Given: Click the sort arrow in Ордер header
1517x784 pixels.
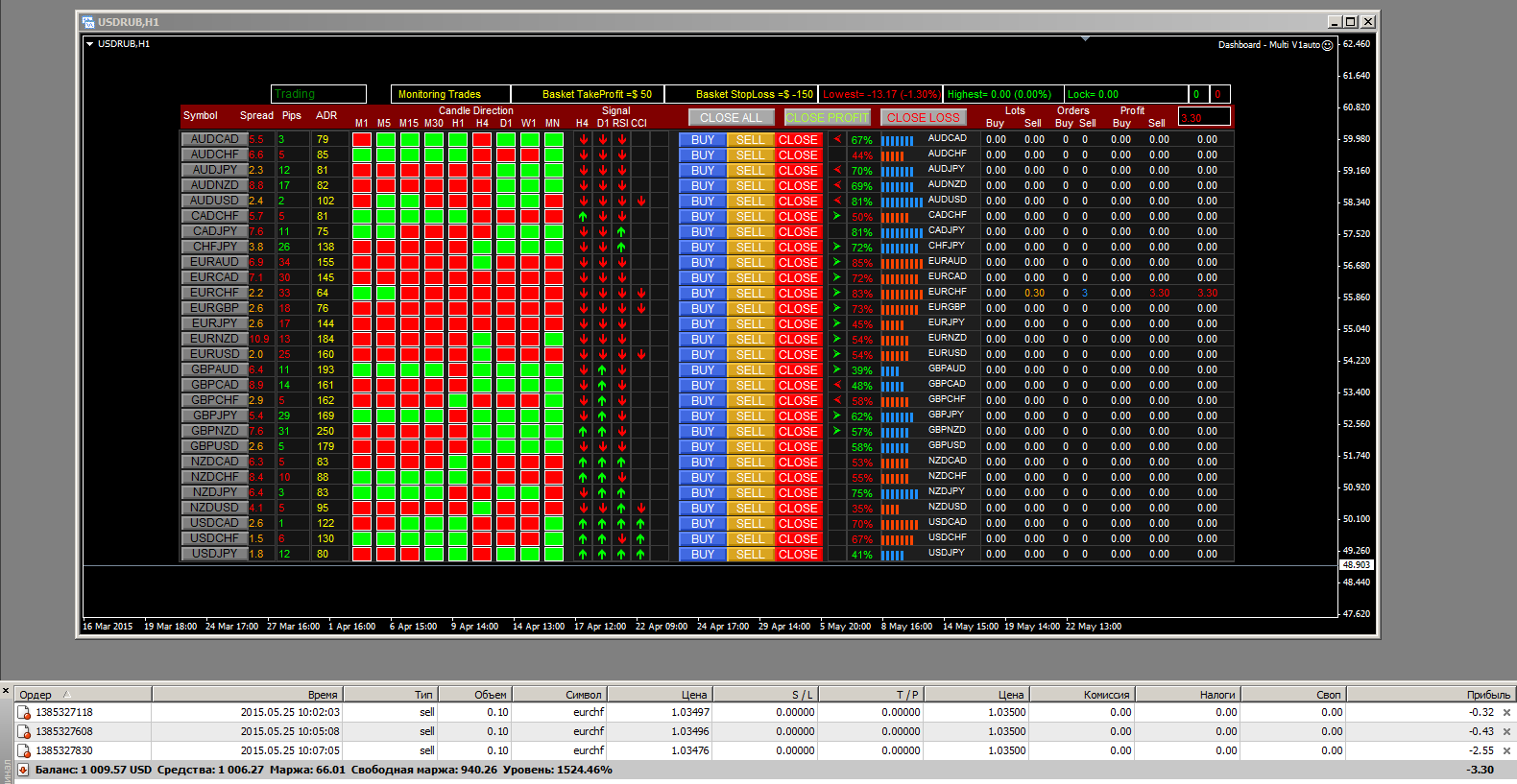Looking at the screenshot, I should click(x=67, y=695).
